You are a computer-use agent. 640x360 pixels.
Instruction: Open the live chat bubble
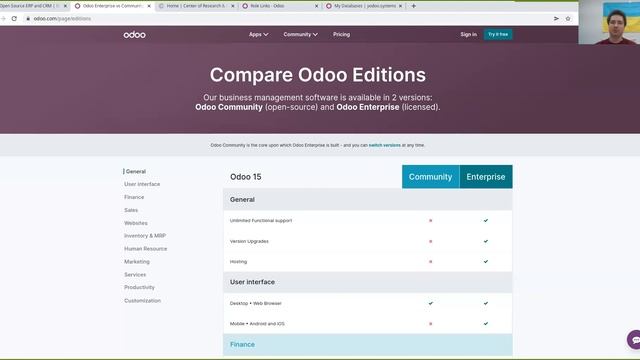pyautogui.click(x=635, y=340)
